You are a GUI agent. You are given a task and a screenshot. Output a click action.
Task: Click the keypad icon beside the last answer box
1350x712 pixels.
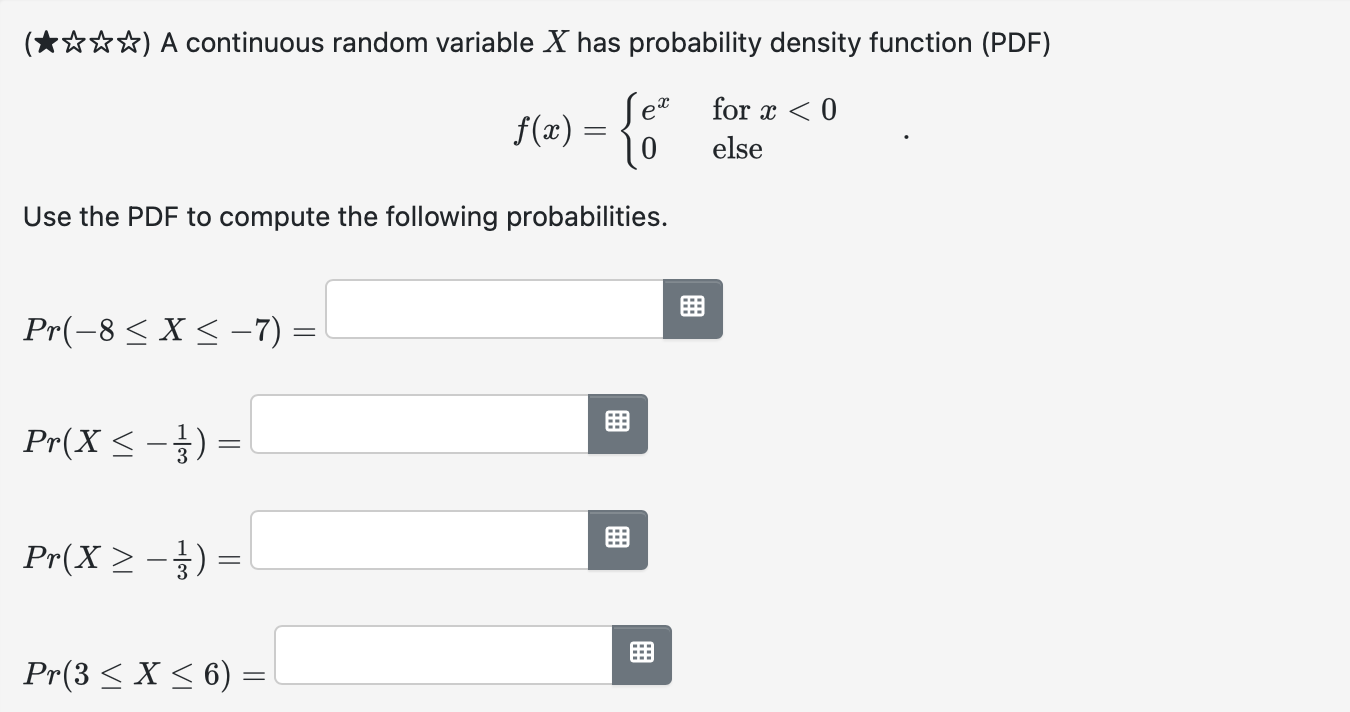pyautogui.click(x=641, y=654)
